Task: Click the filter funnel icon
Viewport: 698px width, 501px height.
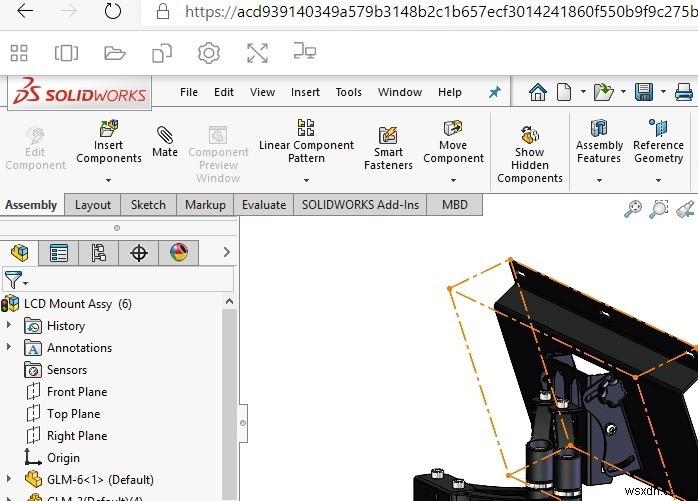Action: pyautogui.click(x=12, y=280)
